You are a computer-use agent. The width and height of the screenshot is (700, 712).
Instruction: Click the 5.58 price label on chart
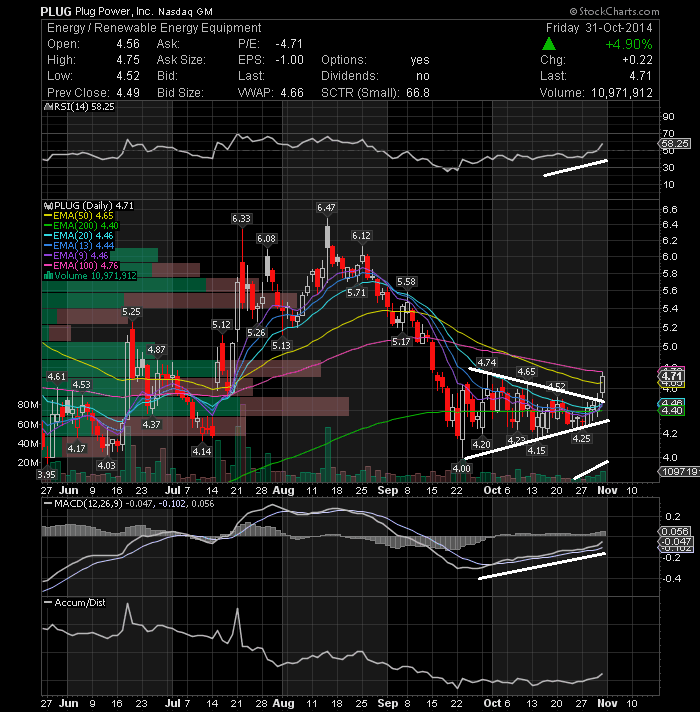point(406,282)
